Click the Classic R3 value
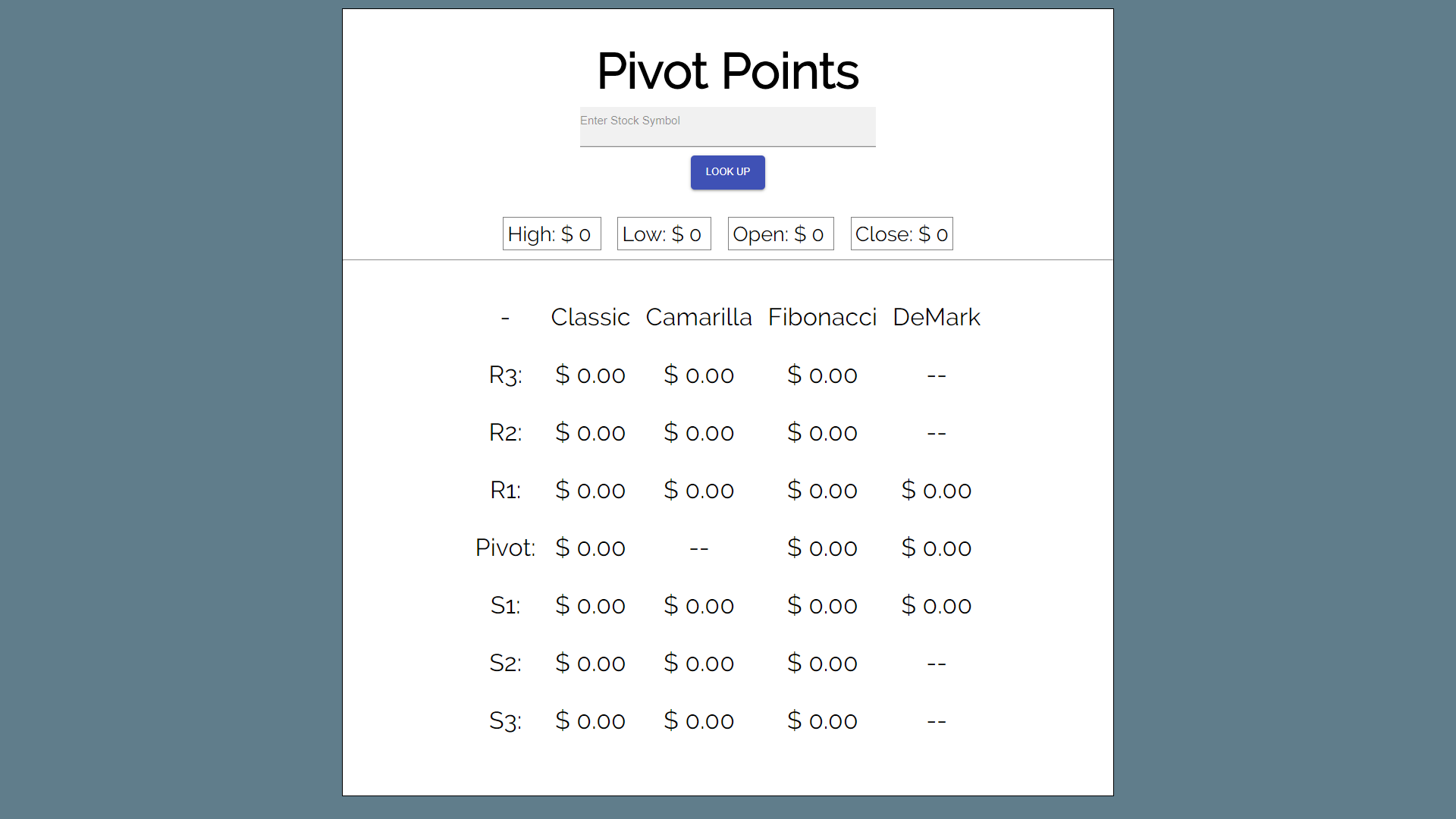The image size is (1456, 819). 590,375
